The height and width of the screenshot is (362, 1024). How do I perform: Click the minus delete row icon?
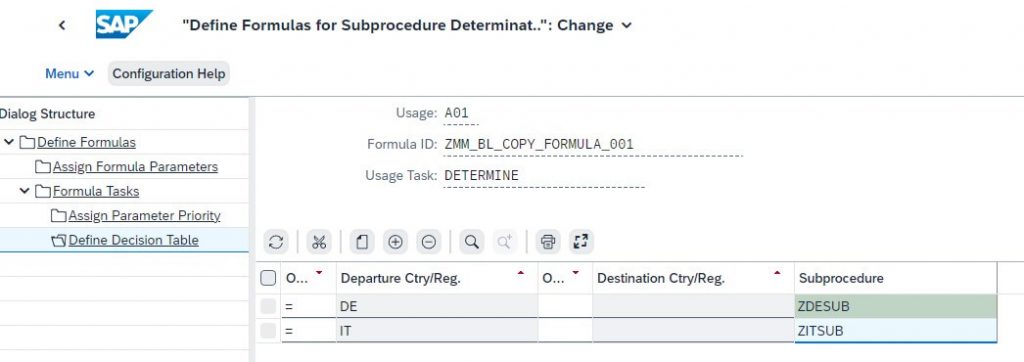click(428, 242)
